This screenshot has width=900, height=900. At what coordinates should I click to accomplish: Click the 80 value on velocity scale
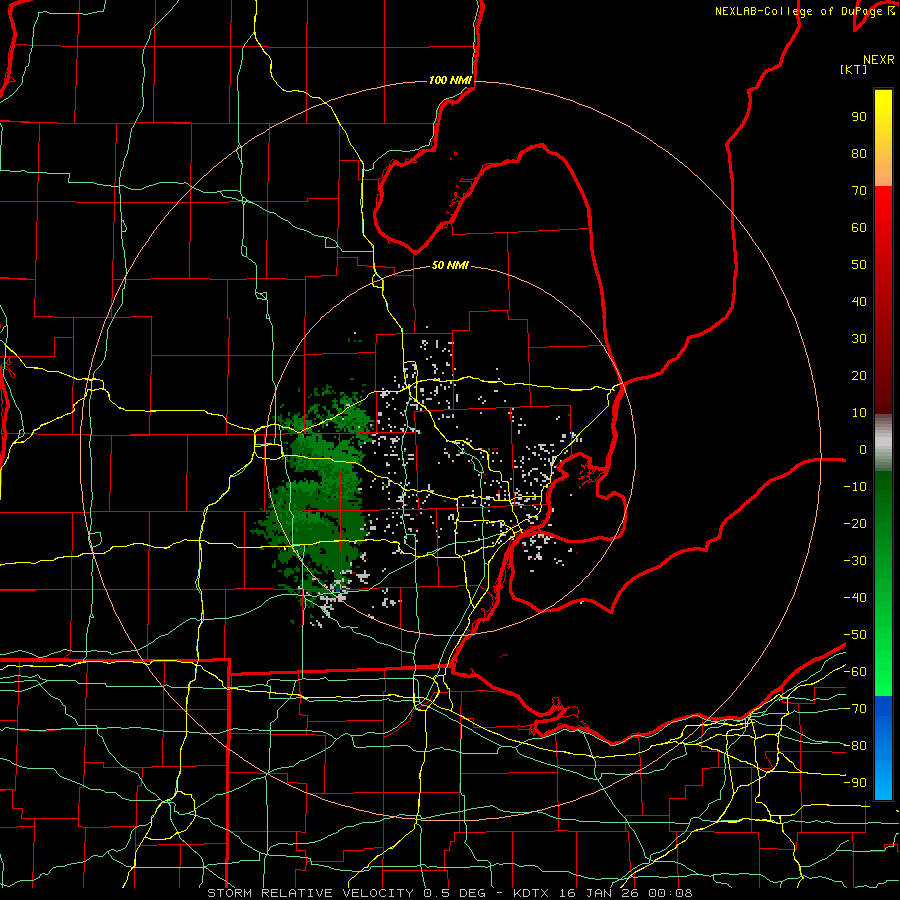tap(859, 153)
